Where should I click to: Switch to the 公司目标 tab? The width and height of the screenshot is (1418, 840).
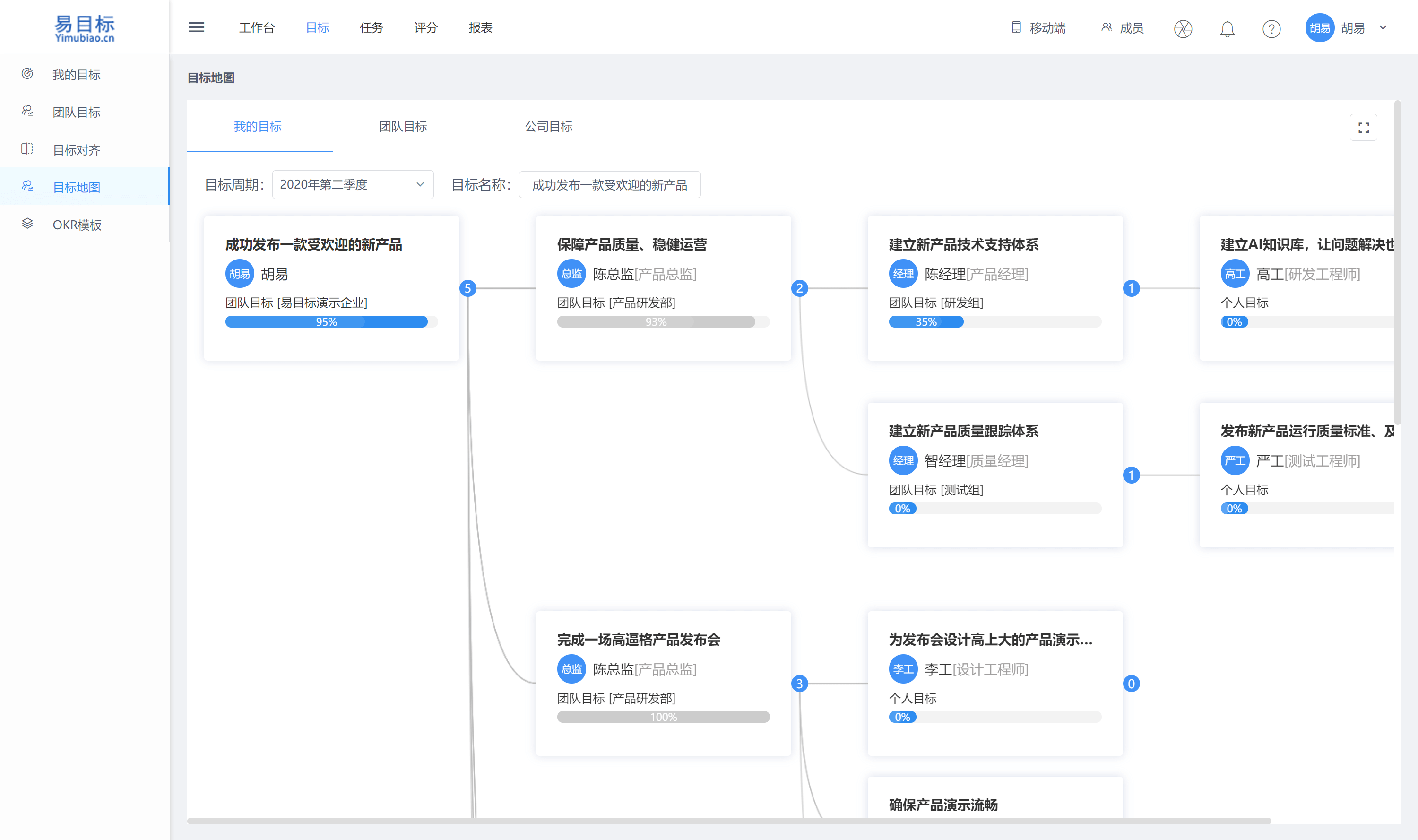(548, 126)
